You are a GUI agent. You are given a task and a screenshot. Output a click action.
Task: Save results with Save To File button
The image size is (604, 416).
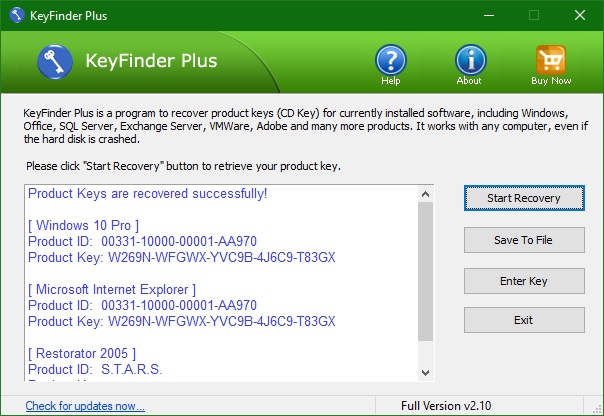coord(524,240)
